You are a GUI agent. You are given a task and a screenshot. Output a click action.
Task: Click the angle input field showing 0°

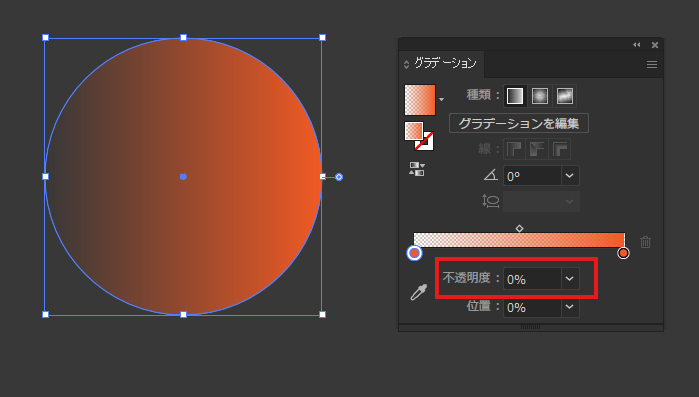coord(532,176)
